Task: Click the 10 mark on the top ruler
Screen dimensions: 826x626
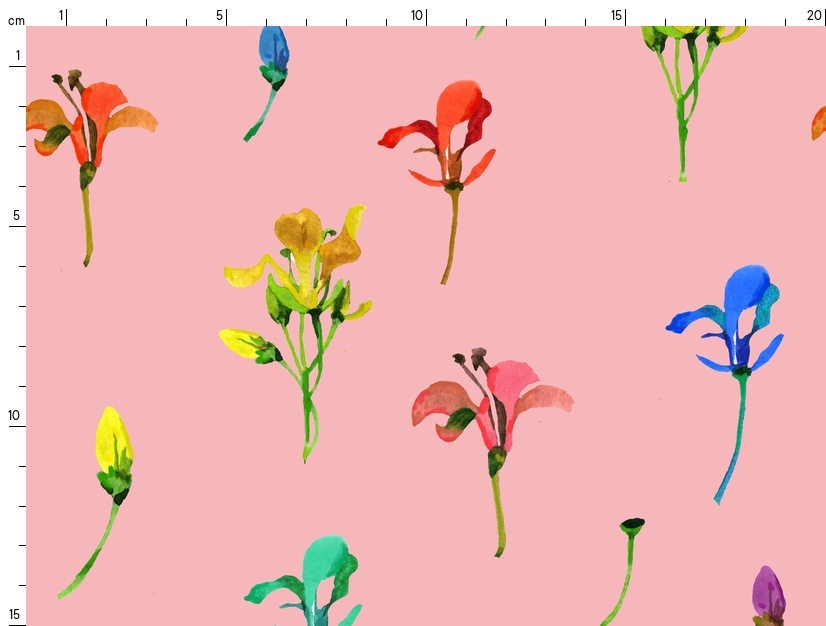Action: click(417, 15)
